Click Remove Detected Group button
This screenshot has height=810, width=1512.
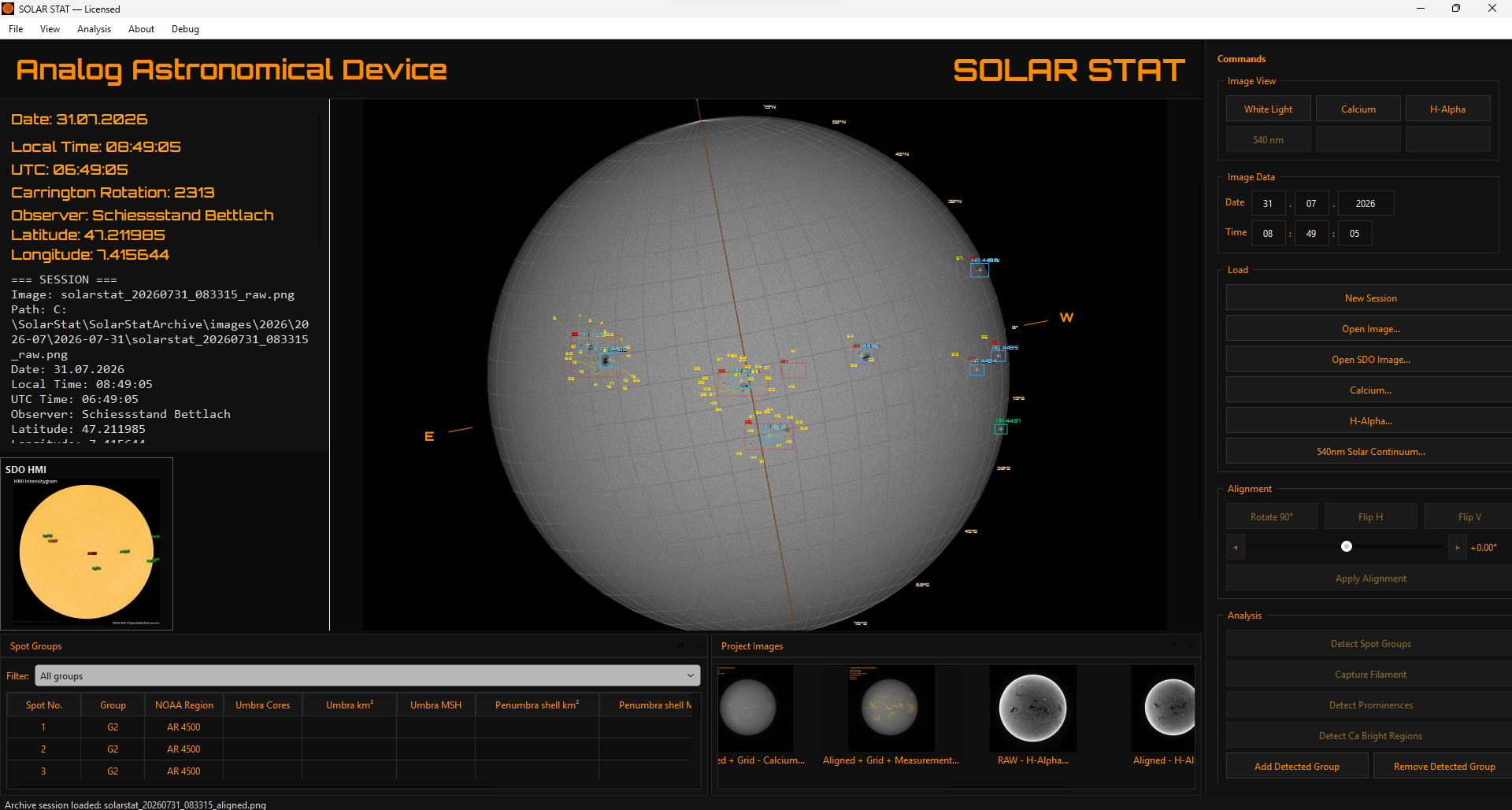(1443, 766)
